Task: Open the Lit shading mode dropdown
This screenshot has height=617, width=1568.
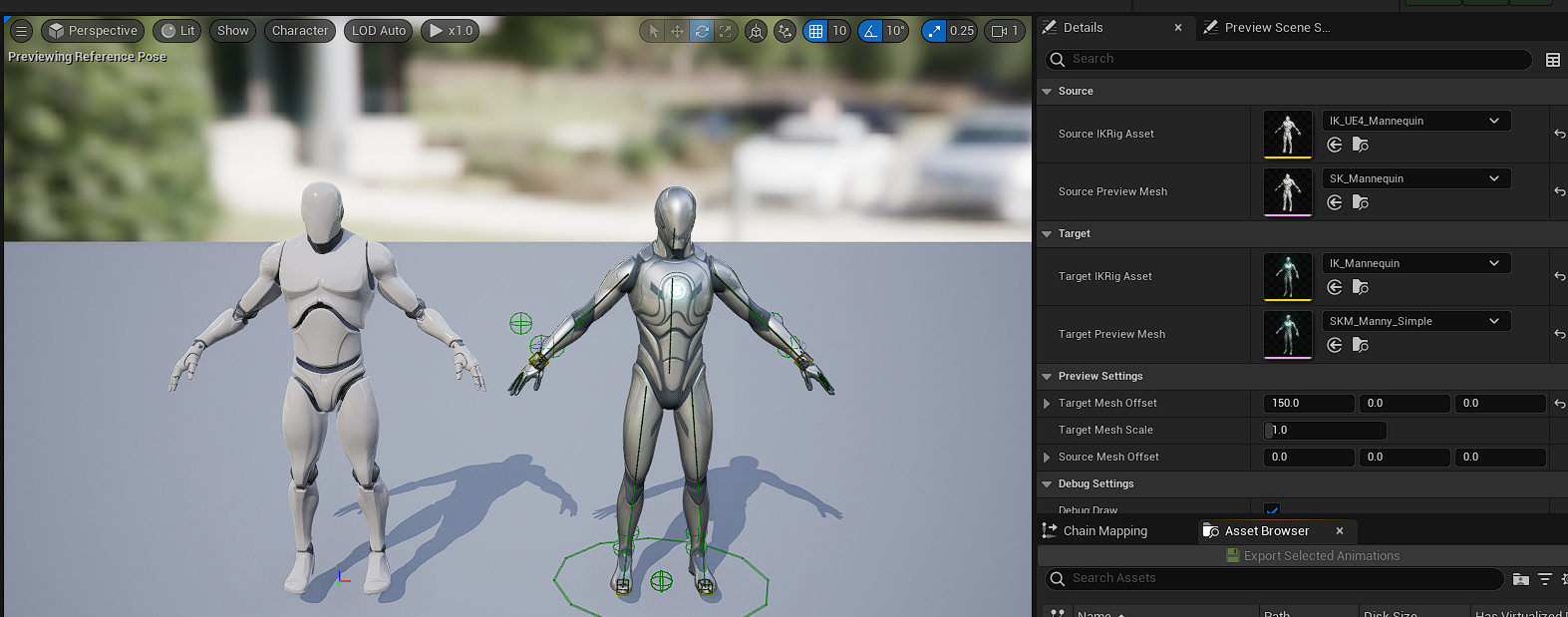Action: [x=177, y=31]
